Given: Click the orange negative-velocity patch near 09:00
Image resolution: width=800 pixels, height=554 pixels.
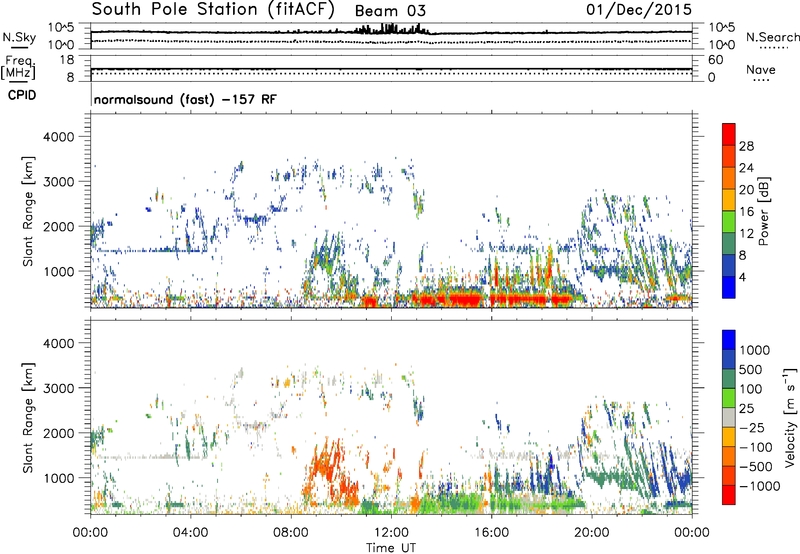Looking at the screenshot, I should 329,472.
